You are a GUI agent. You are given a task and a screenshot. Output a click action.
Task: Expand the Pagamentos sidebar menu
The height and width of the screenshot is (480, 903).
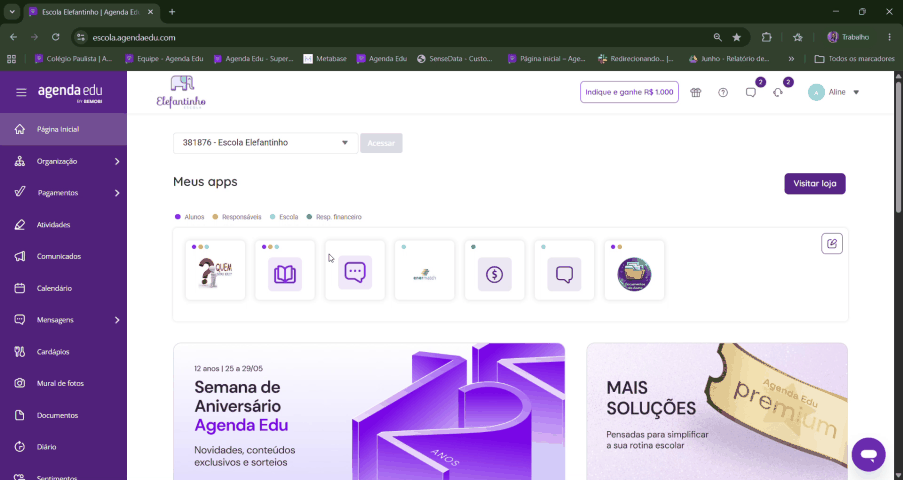(x=63, y=192)
